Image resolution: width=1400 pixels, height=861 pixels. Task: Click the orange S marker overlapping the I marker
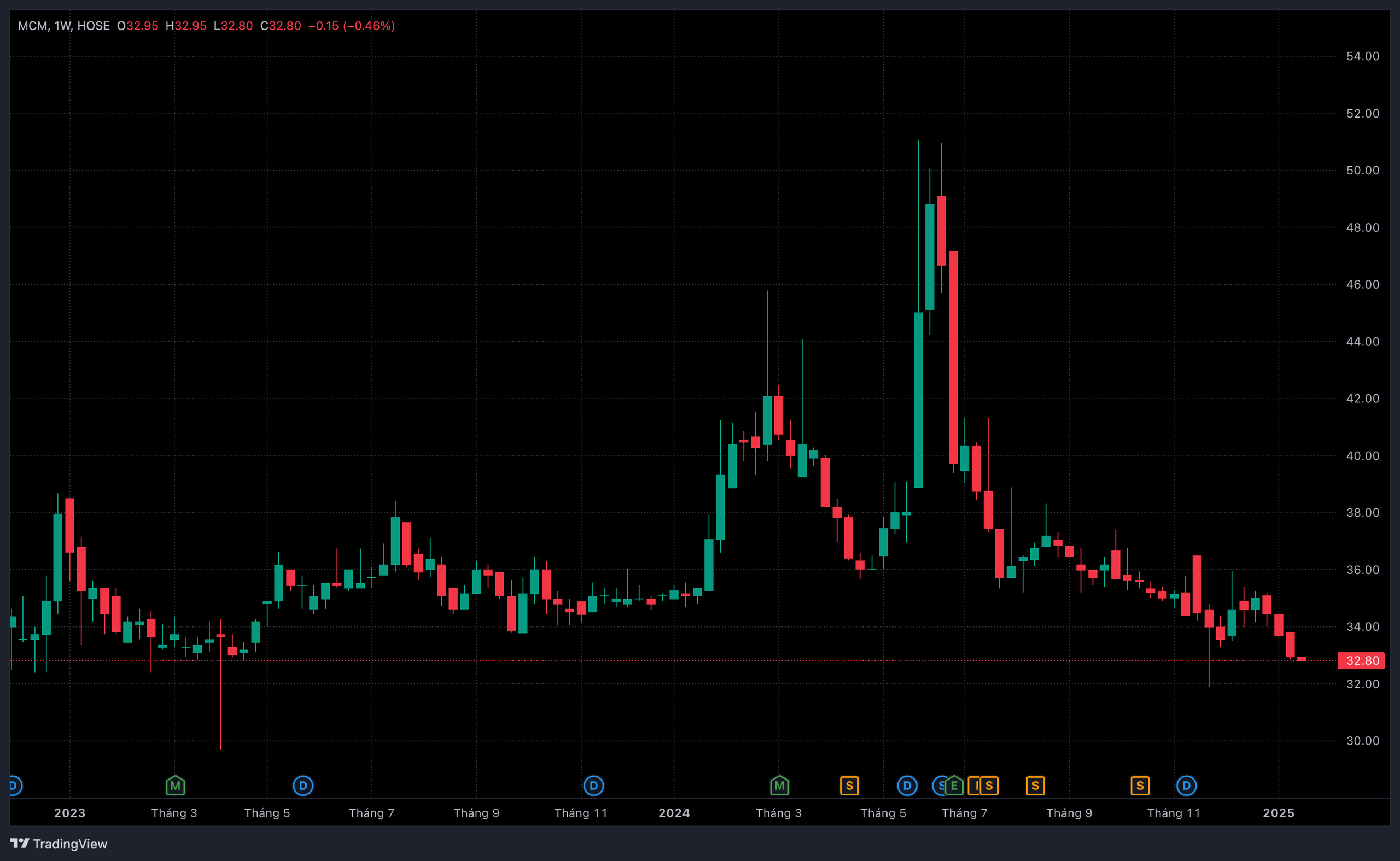(989, 786)
